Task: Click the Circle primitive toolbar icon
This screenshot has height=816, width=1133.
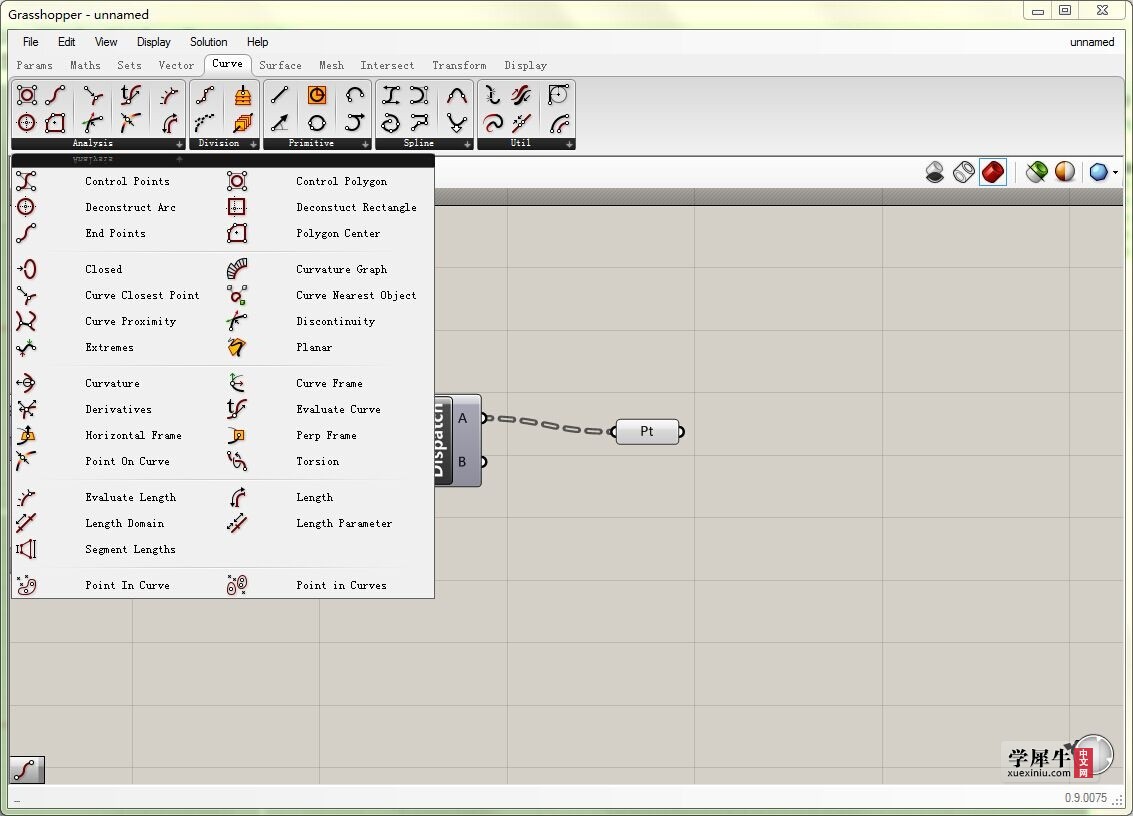Action: 316,123
